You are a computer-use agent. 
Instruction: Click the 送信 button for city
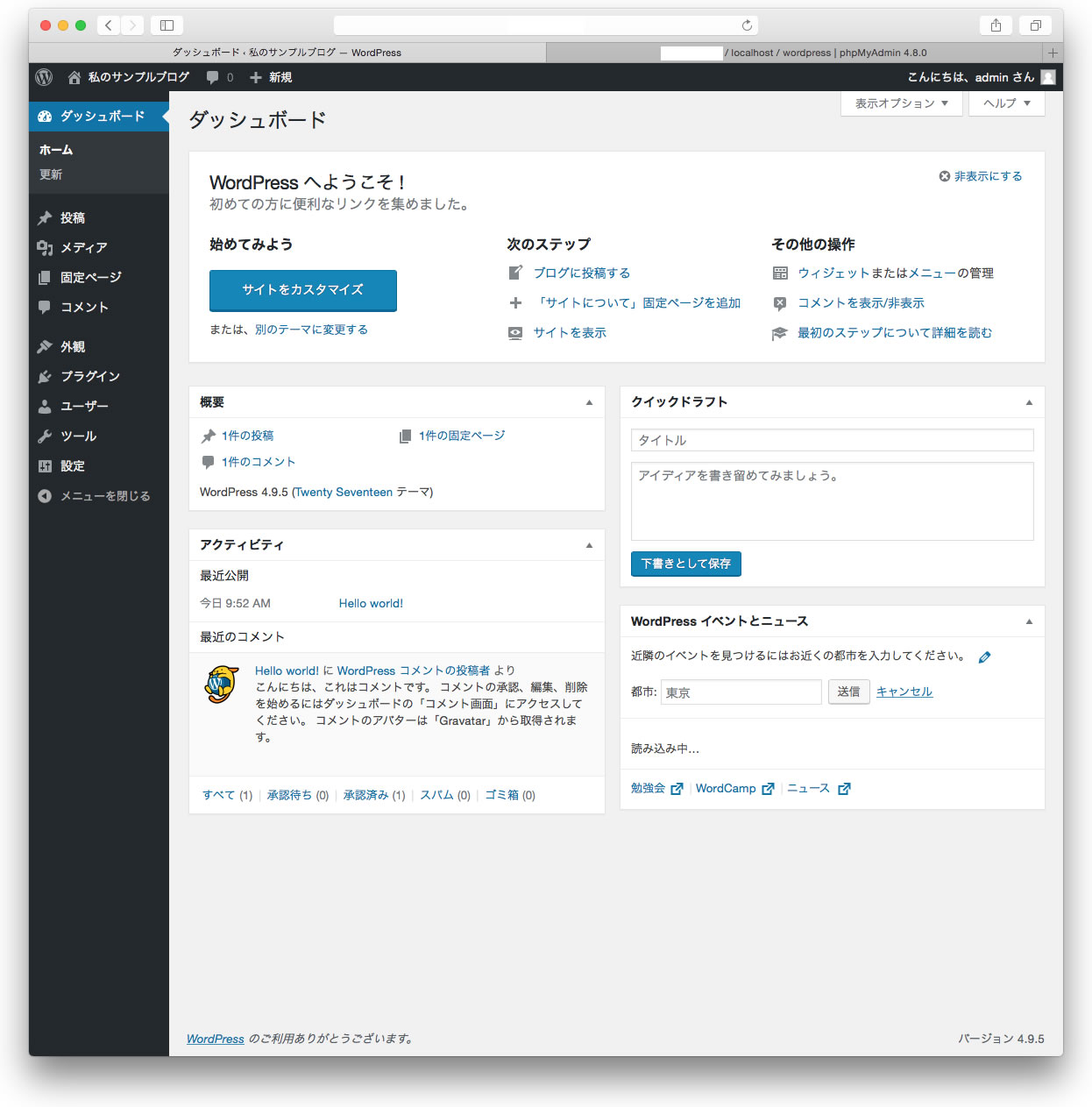point(848,692)
